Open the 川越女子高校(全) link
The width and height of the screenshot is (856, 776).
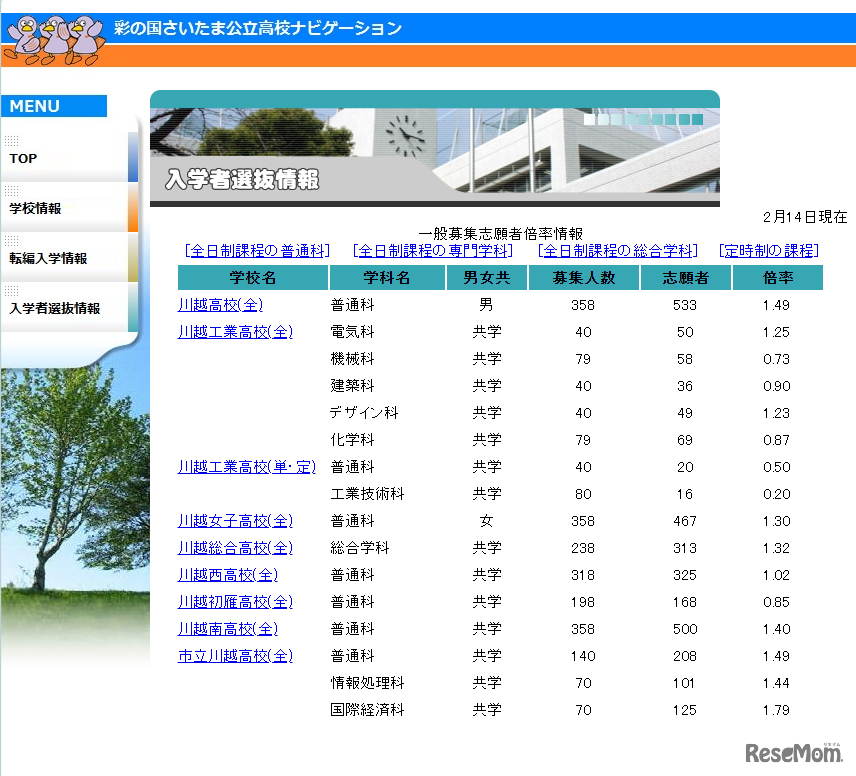click(x=235, y=521)
